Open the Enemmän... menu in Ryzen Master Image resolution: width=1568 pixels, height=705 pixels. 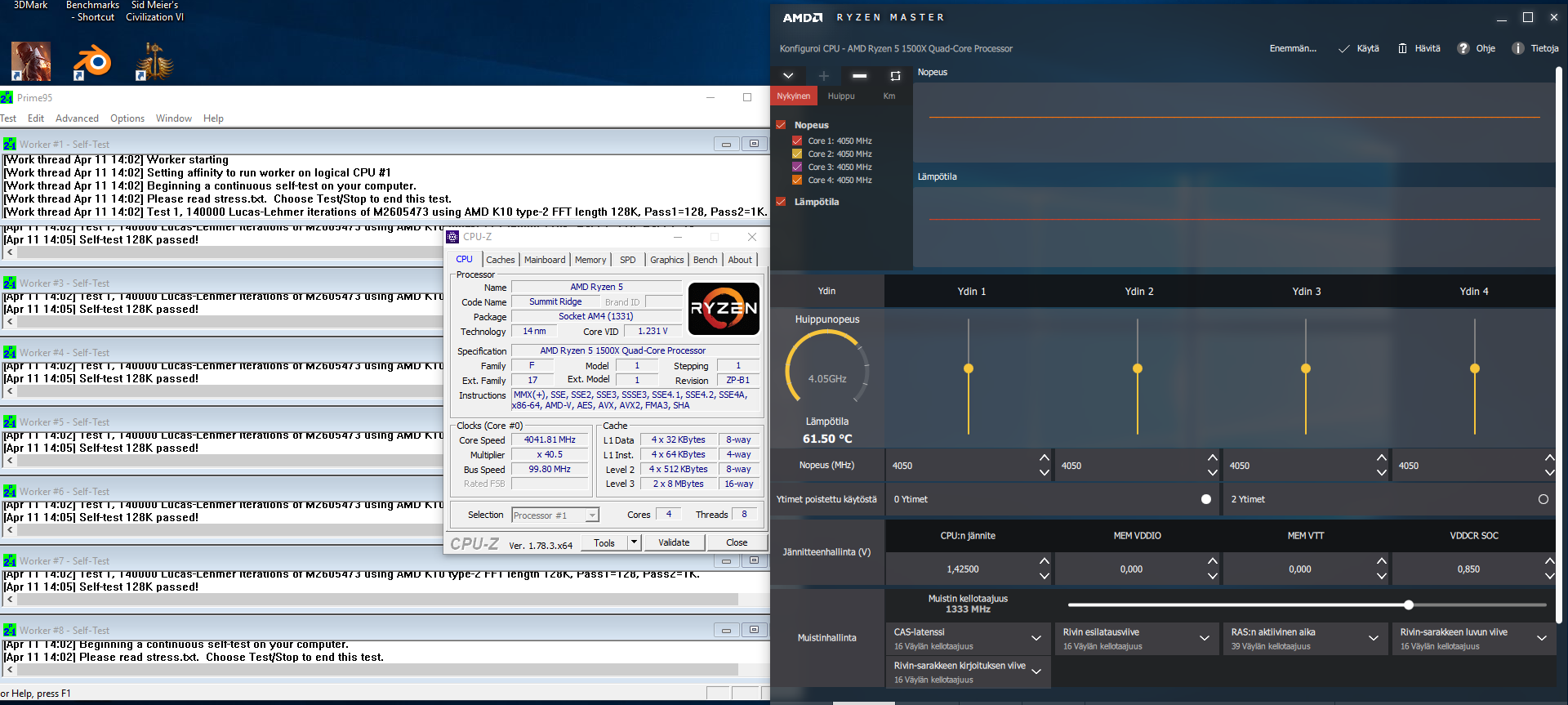click(1293, 48)
